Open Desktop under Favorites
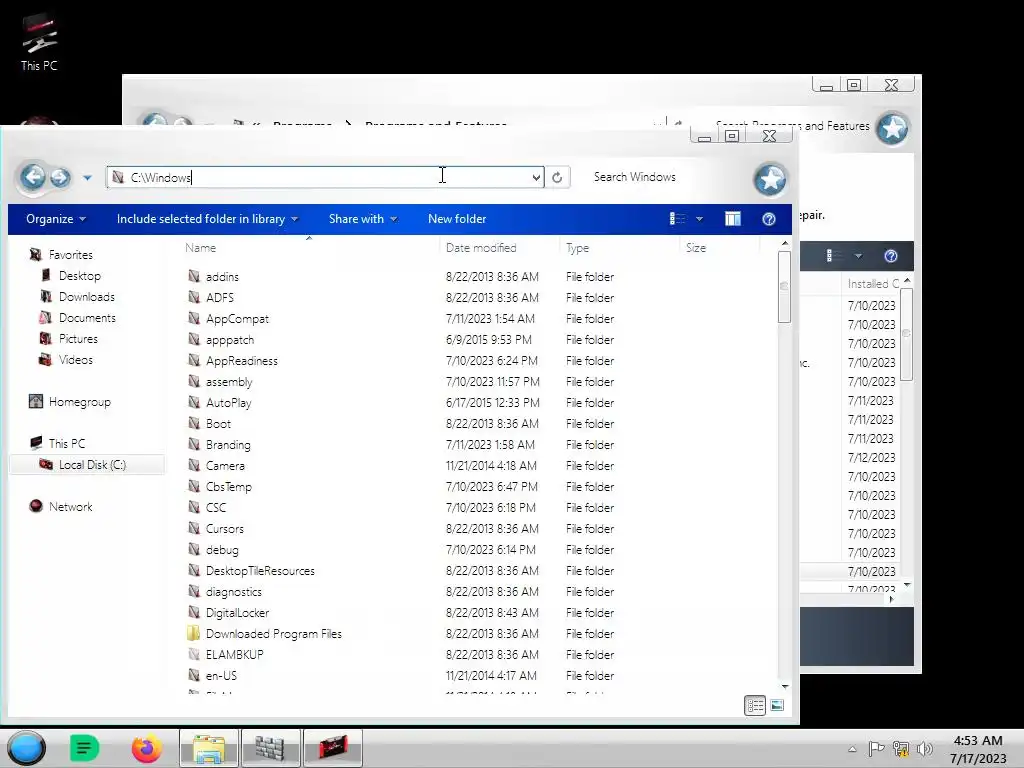Image resolution: width=1024 pixels, height=768 pixels. 80,276
